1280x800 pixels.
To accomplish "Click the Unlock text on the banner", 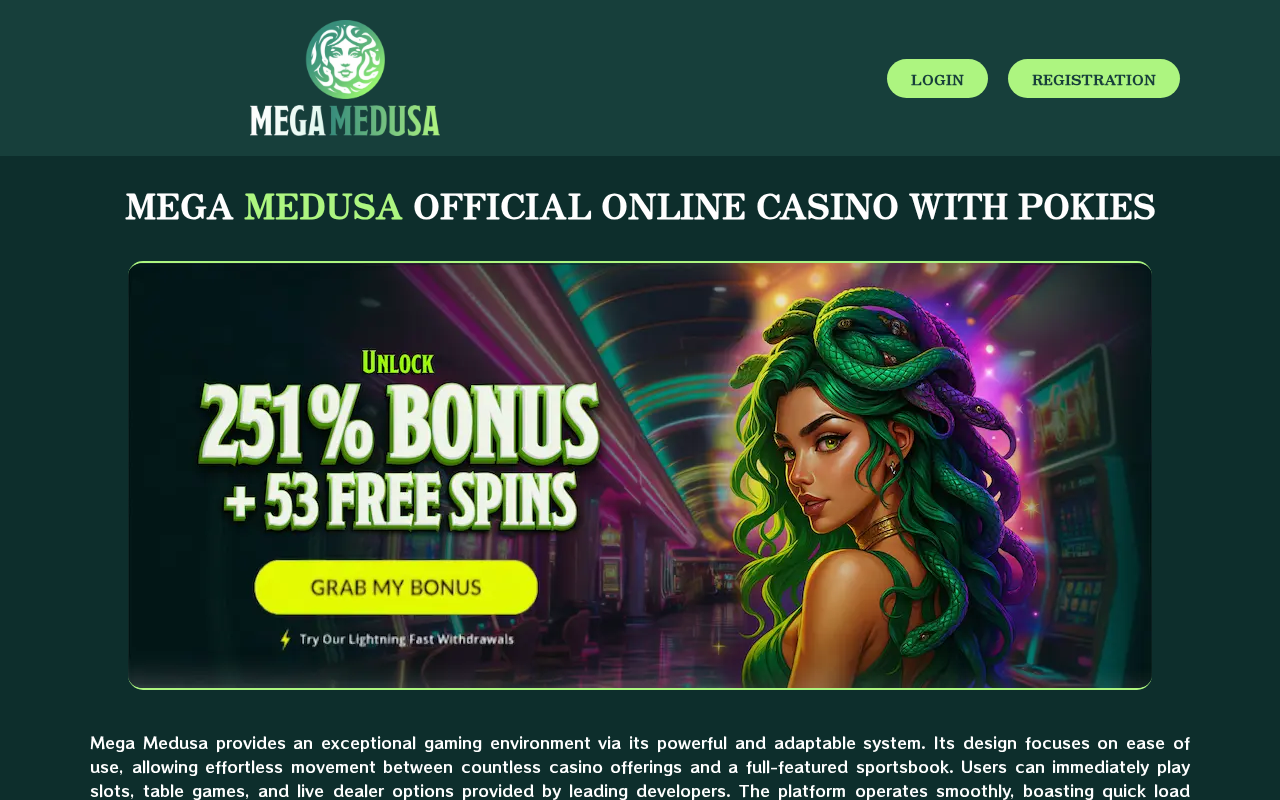I will tap(398, 362).
